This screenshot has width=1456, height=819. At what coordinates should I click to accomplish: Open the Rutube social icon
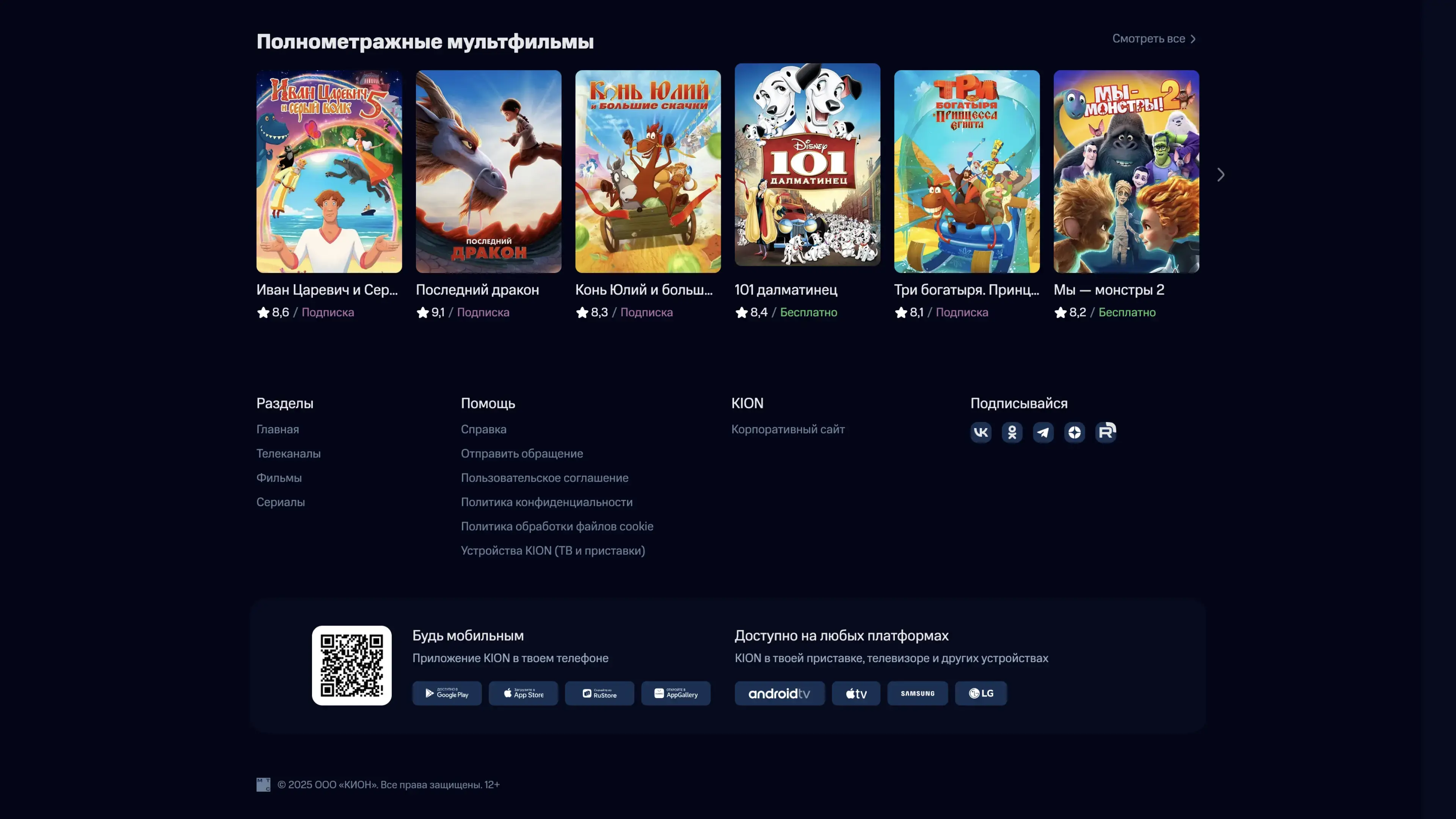1106,432
